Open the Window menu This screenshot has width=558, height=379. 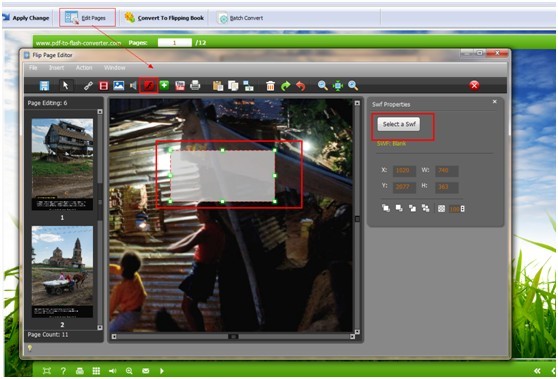click(115, 68)
